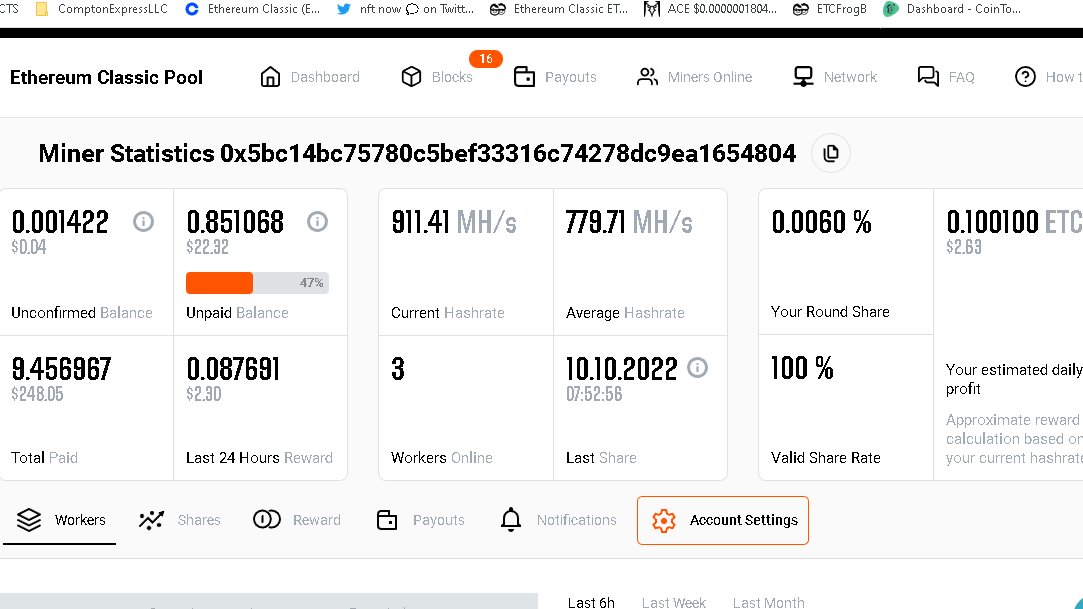The width and height of the screenshot is (1083, 609).
Task: Click the $248.05 total paid amount
Action: click(37, 394)
